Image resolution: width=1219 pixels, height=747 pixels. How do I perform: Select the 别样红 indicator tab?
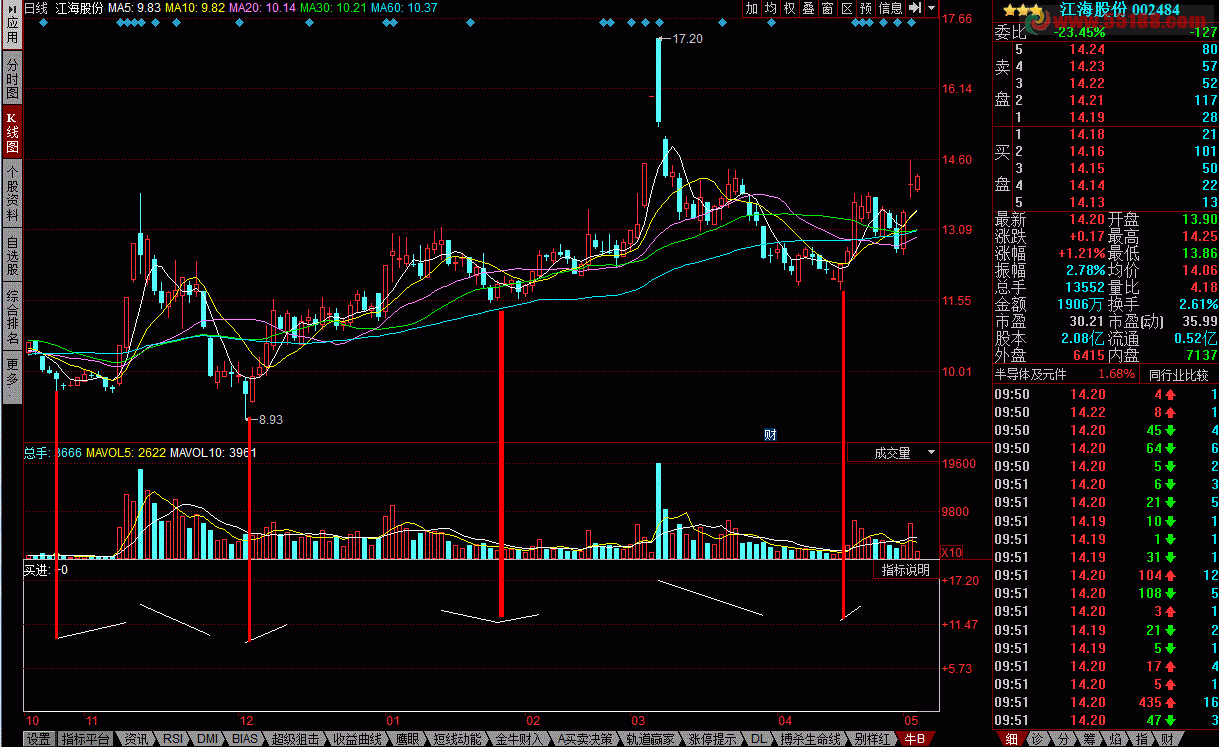pos(870,739)
